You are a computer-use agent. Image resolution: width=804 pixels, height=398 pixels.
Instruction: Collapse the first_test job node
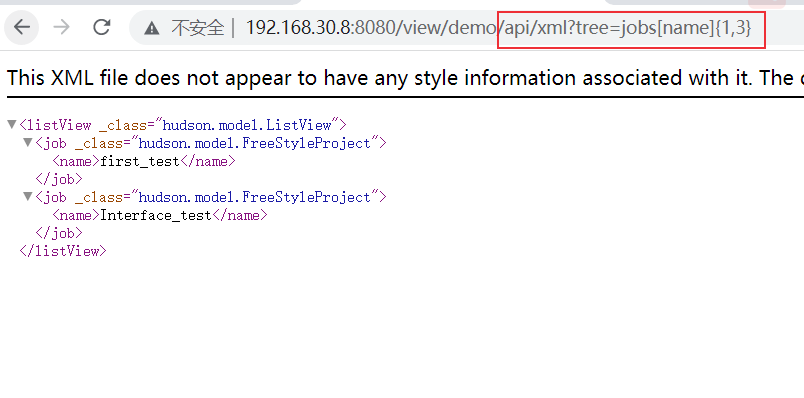[x=28, y=142]
